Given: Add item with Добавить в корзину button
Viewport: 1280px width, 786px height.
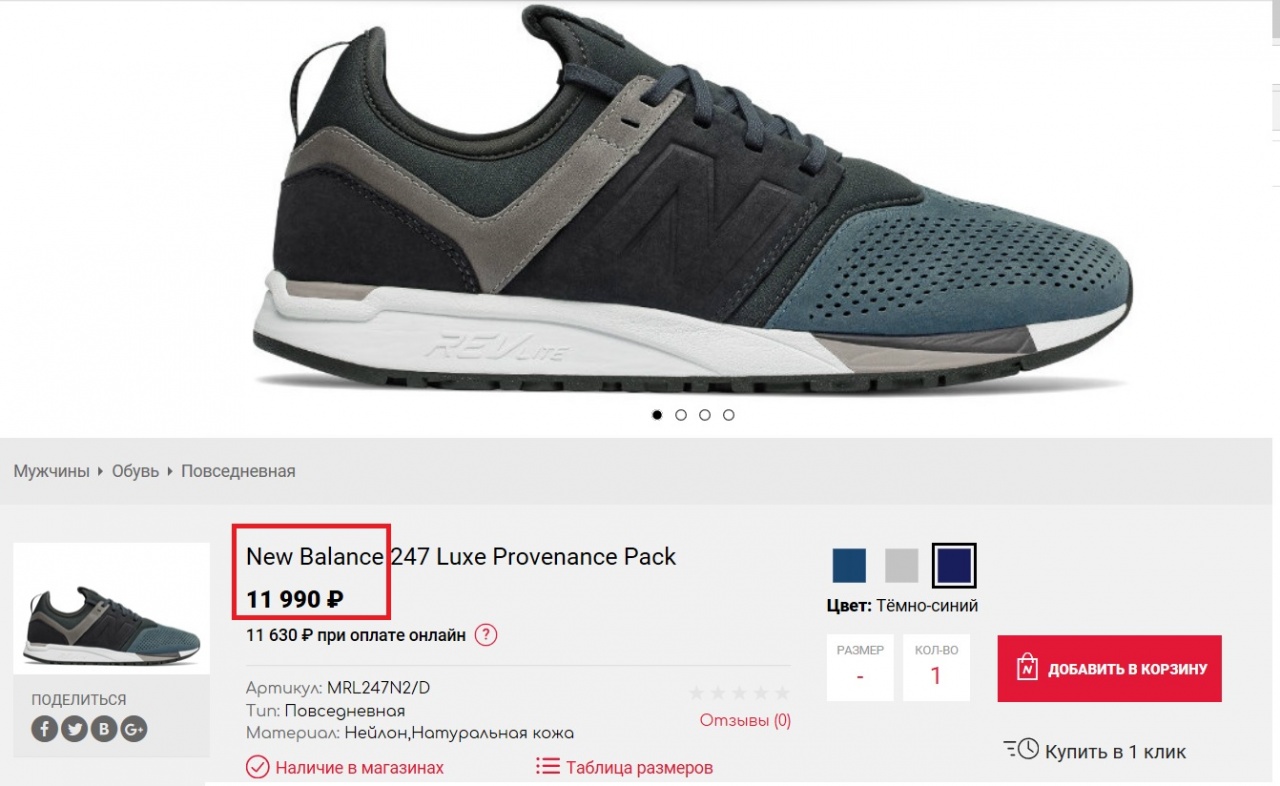Looking at the screenshot, I should (x=1109, y=668).
